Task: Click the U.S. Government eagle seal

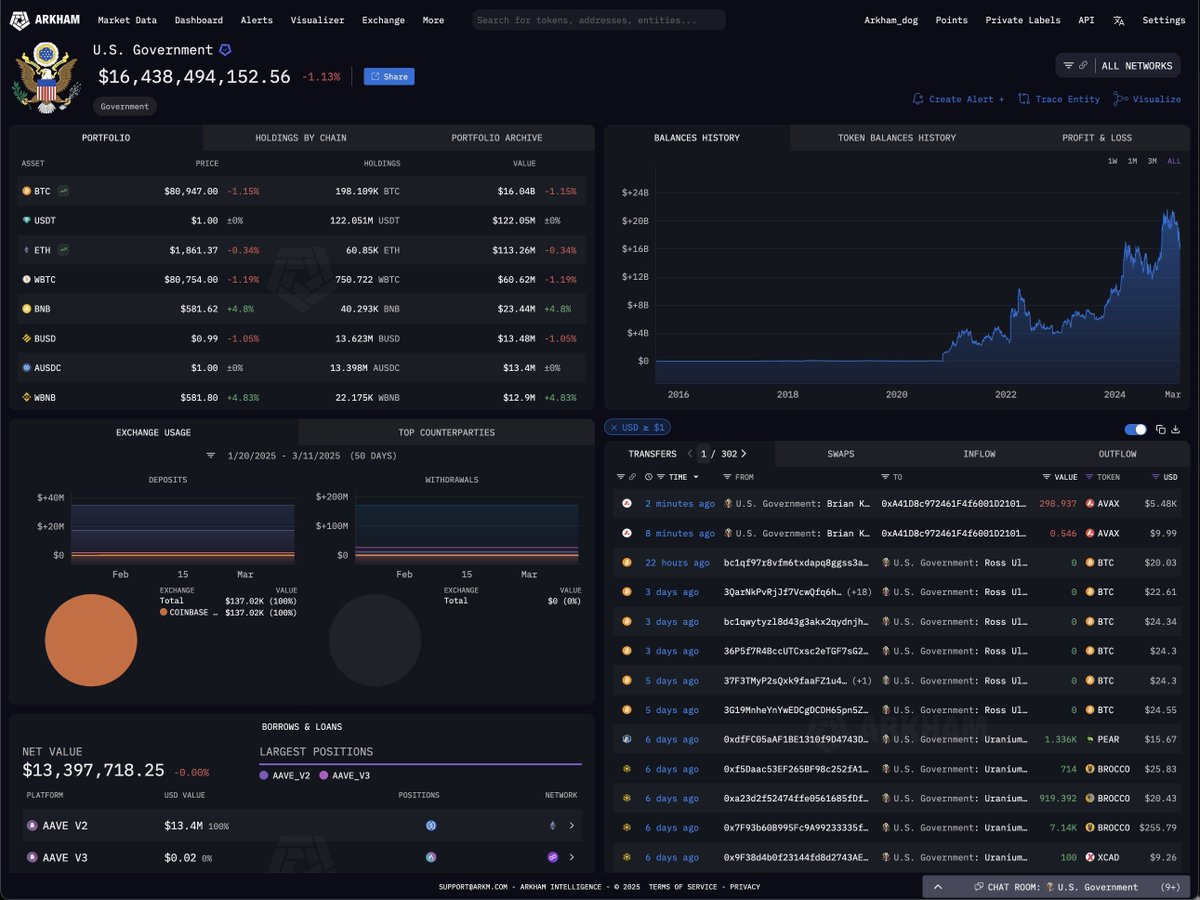Action: 45,77
